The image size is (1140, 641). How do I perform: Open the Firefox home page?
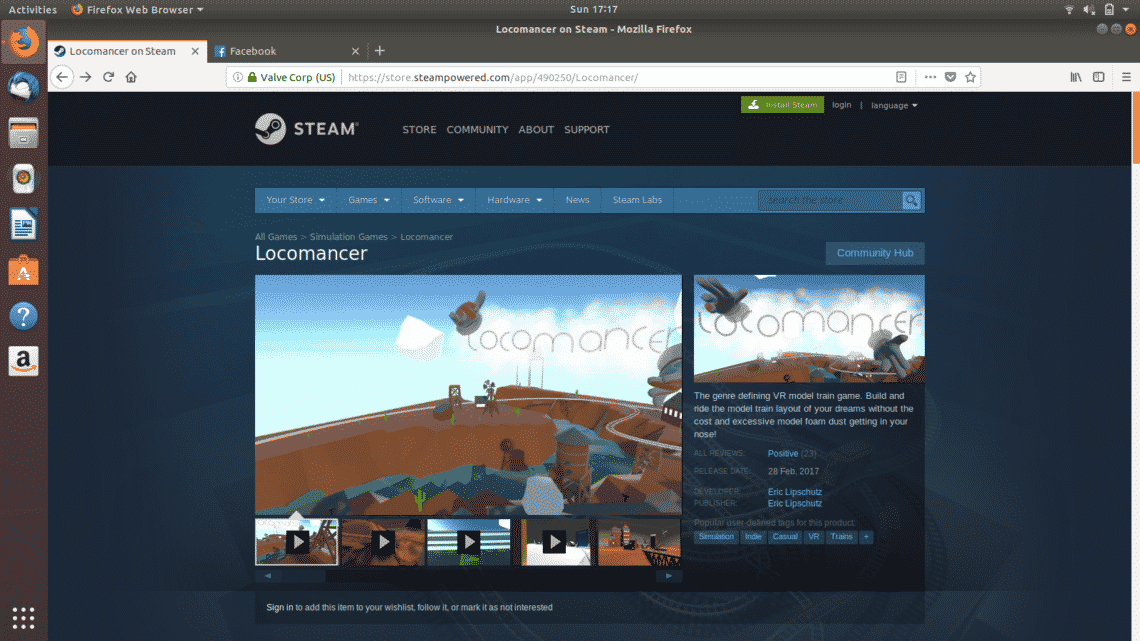[131, 77]
